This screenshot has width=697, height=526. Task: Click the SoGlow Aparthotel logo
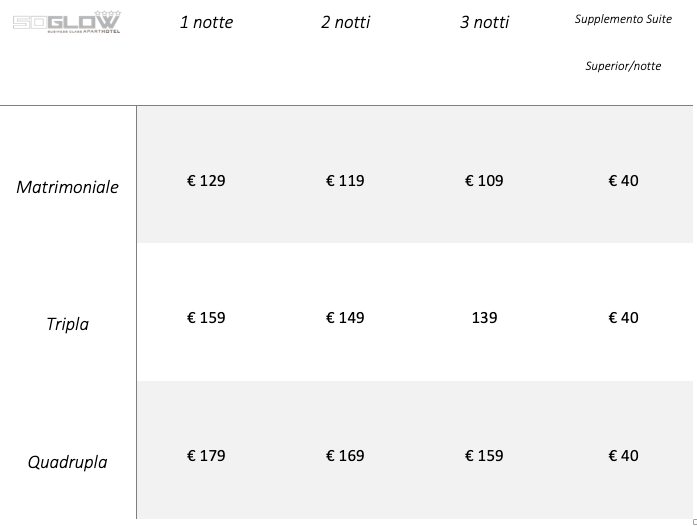click(67, 22)
